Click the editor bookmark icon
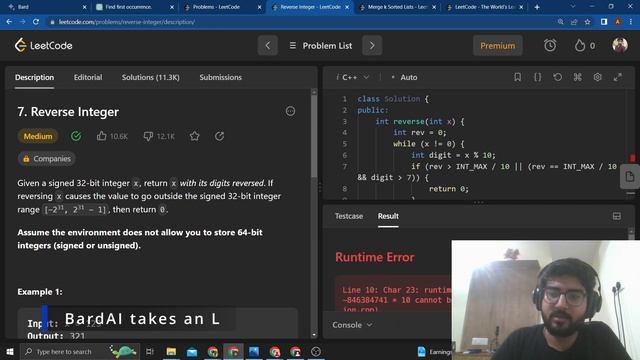This screenshot has height=360, width=640. [x=518, y=77]
